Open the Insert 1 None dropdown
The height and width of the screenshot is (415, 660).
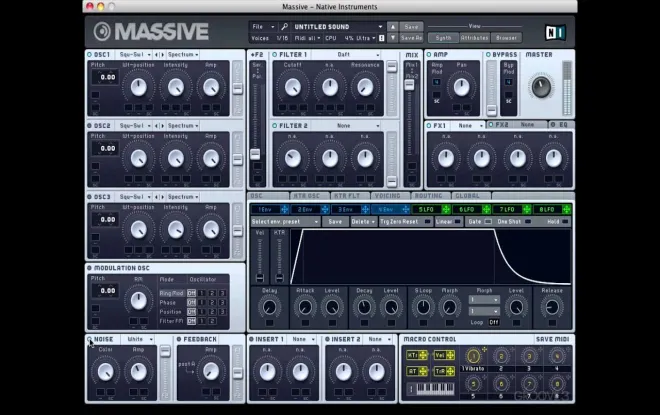(x=302, y=339)
